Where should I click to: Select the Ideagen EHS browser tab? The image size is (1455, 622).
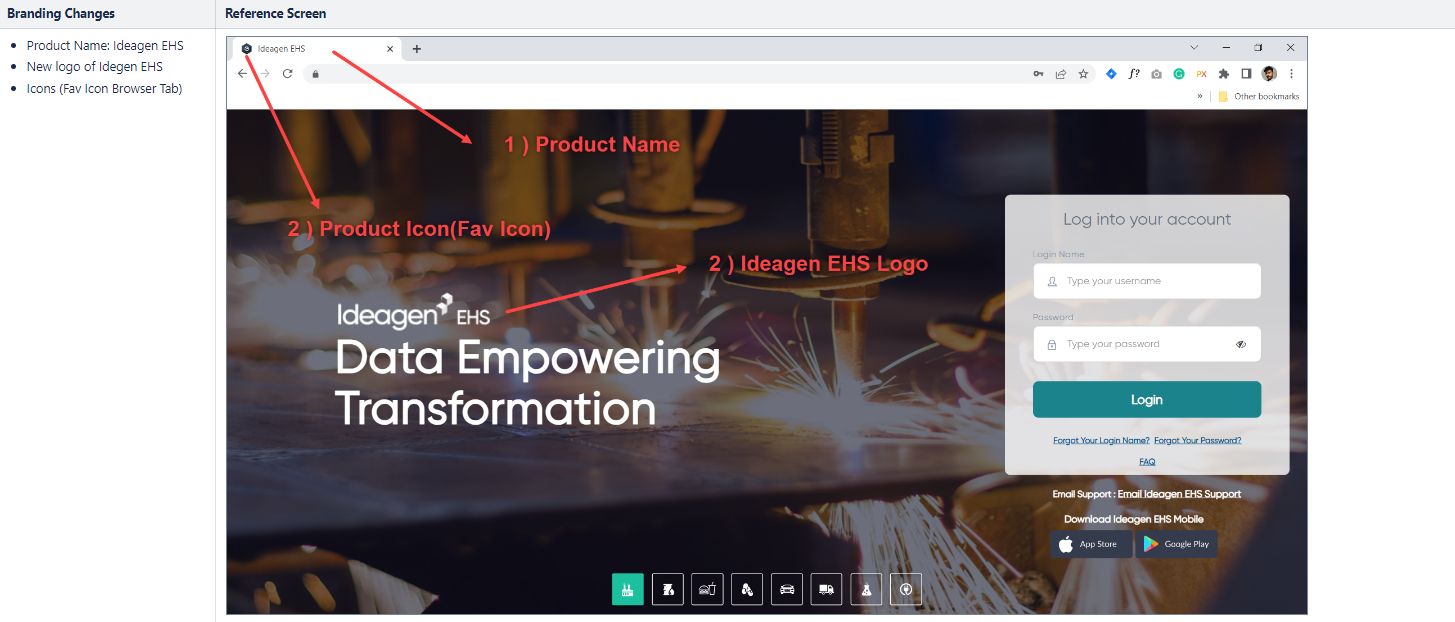click(x=316, y=48)
